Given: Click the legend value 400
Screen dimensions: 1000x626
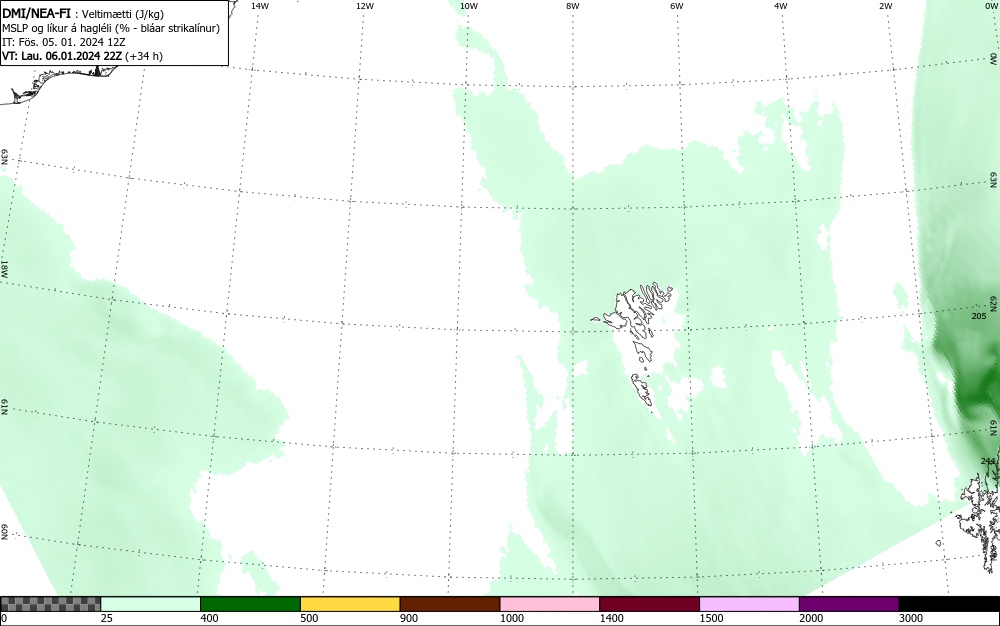Looking at the screenshot, I should point(209,618).
